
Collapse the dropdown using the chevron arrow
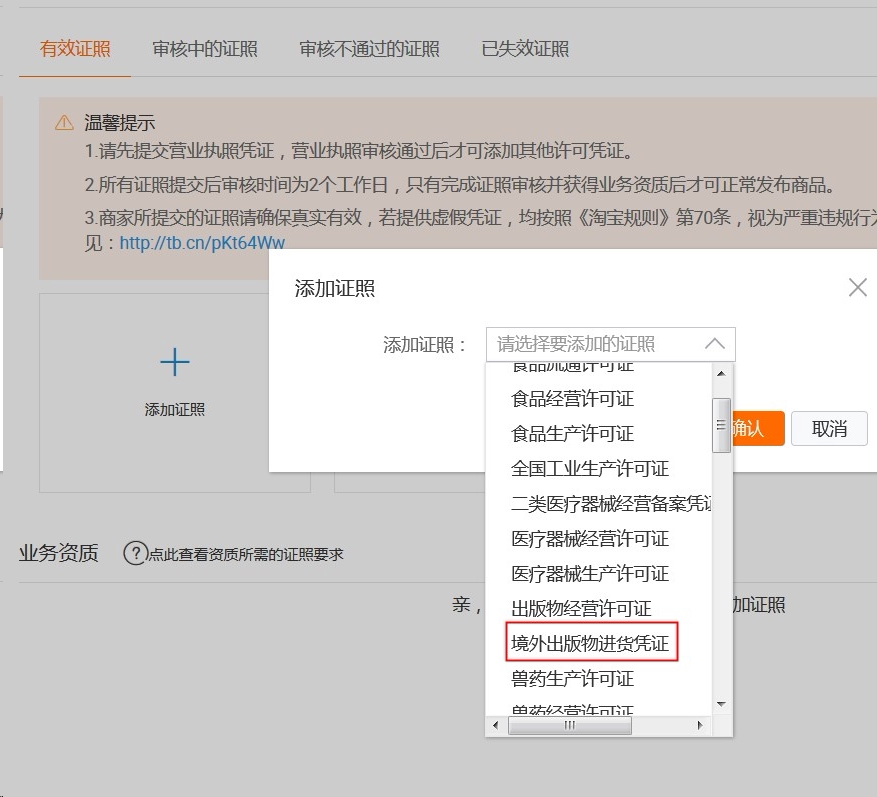714,344
